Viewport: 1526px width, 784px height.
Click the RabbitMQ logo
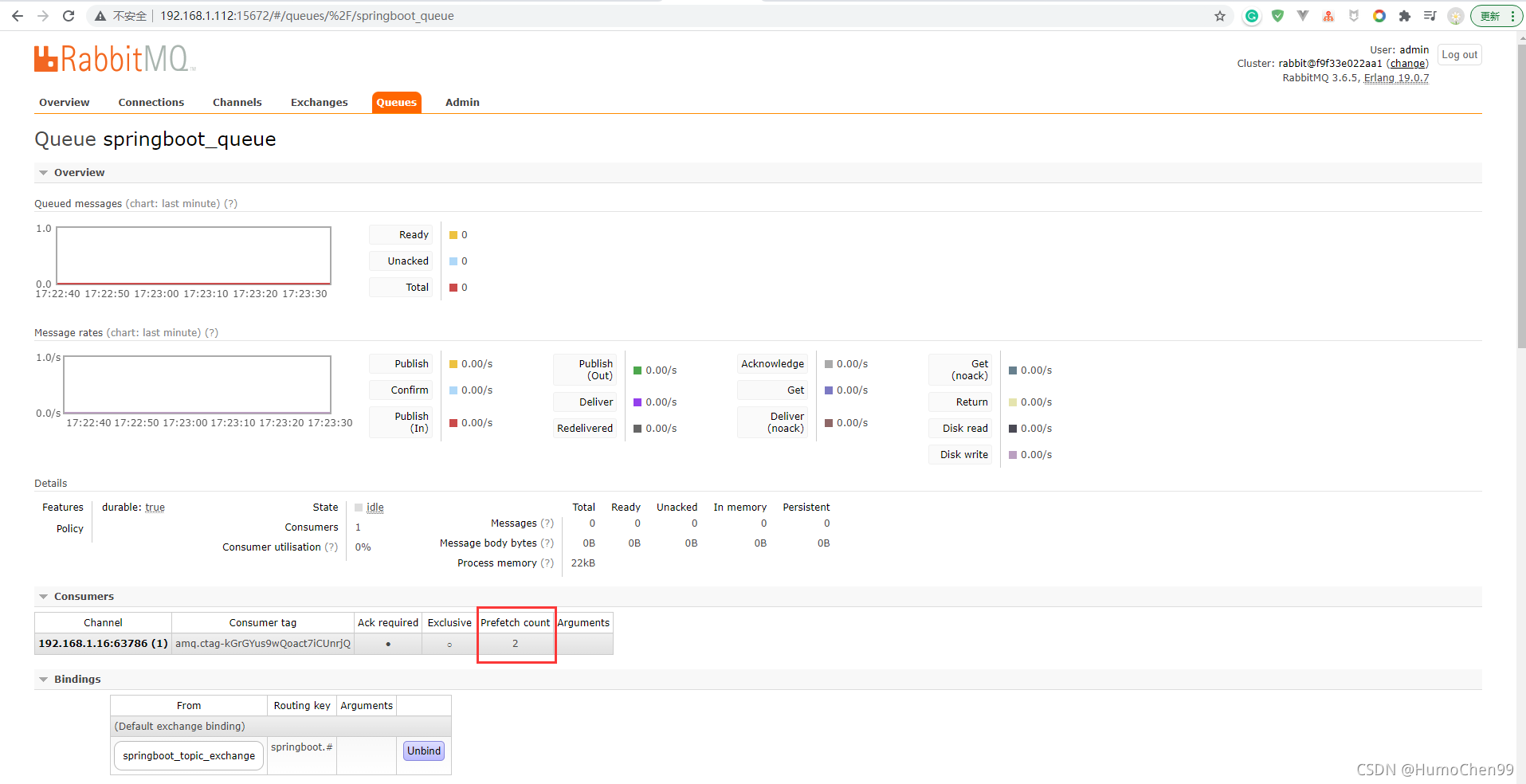114,59
